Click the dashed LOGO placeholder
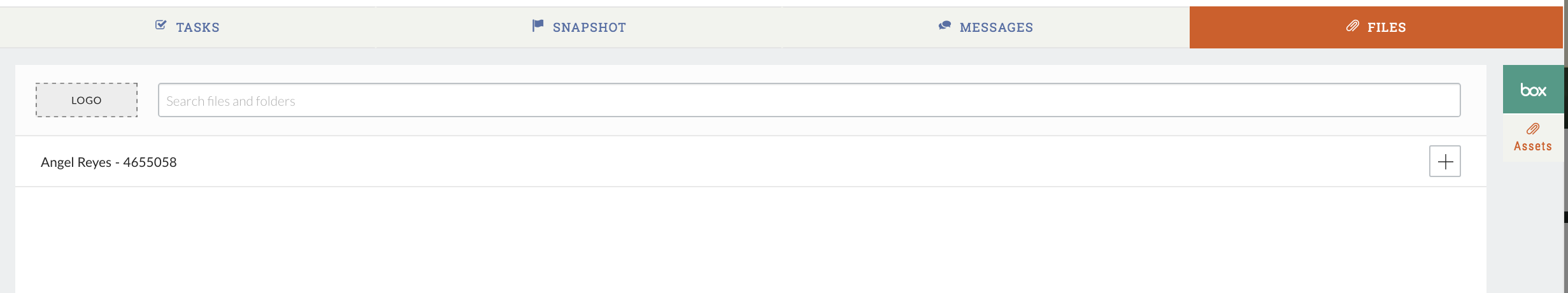 (87, 100)
